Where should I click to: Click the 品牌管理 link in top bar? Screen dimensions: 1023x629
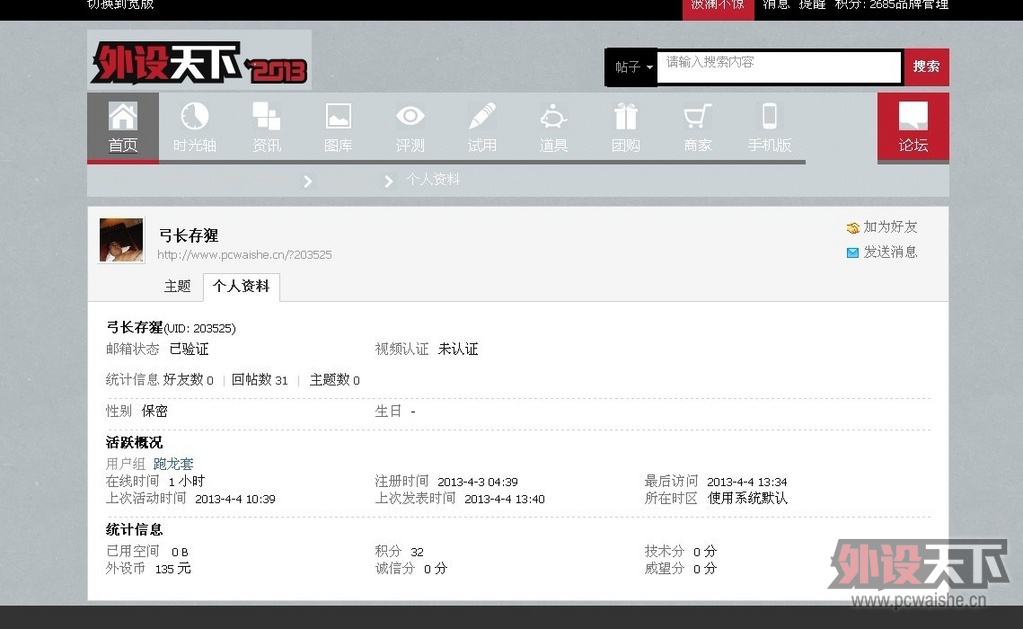[x=922, y=5]
